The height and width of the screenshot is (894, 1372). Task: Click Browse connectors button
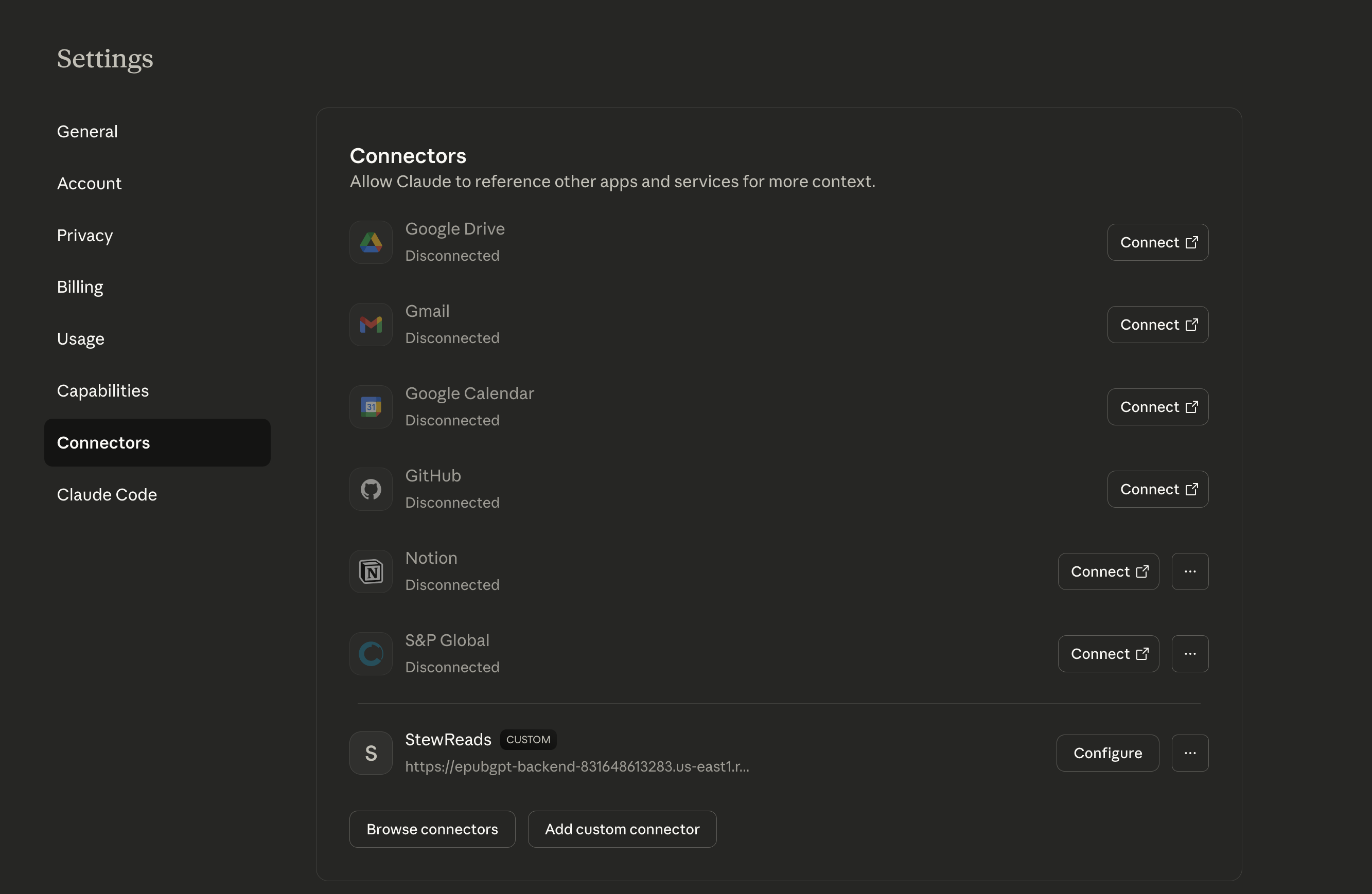[432, 830]
